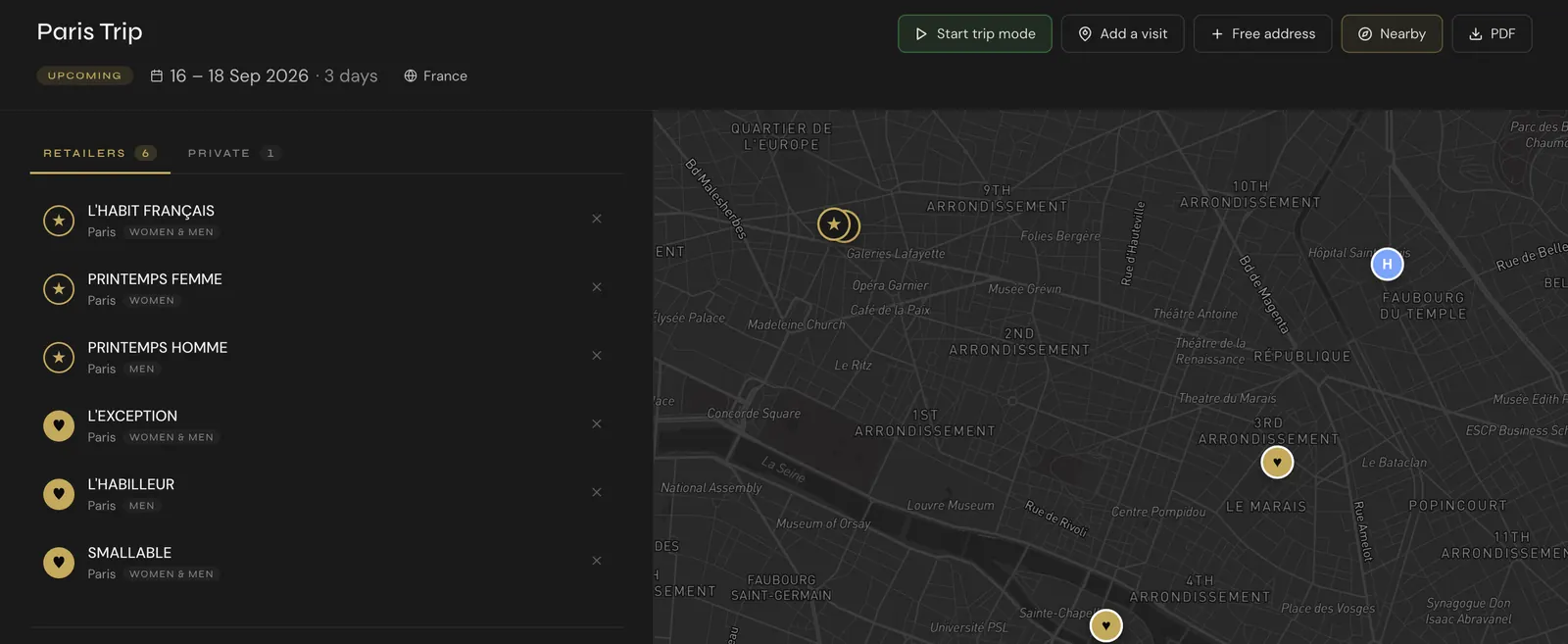Select the blue H hotel map marker

point(1387,264)
